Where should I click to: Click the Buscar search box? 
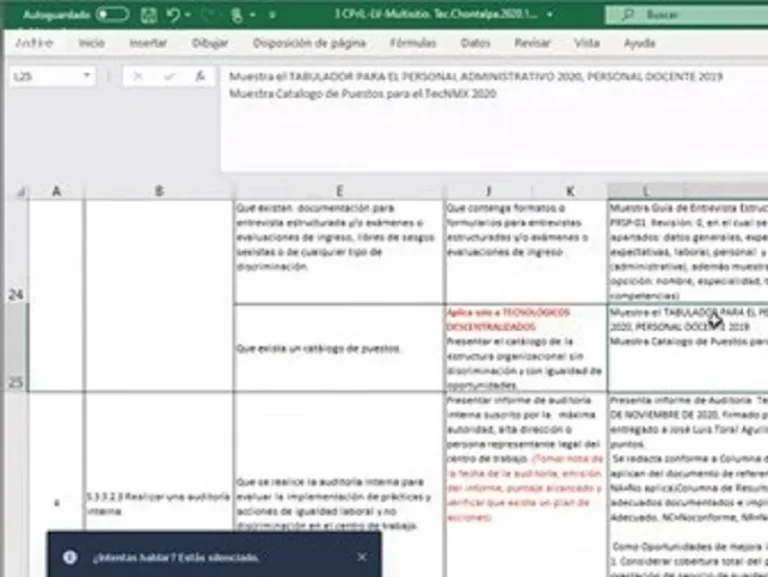[686, 15]
